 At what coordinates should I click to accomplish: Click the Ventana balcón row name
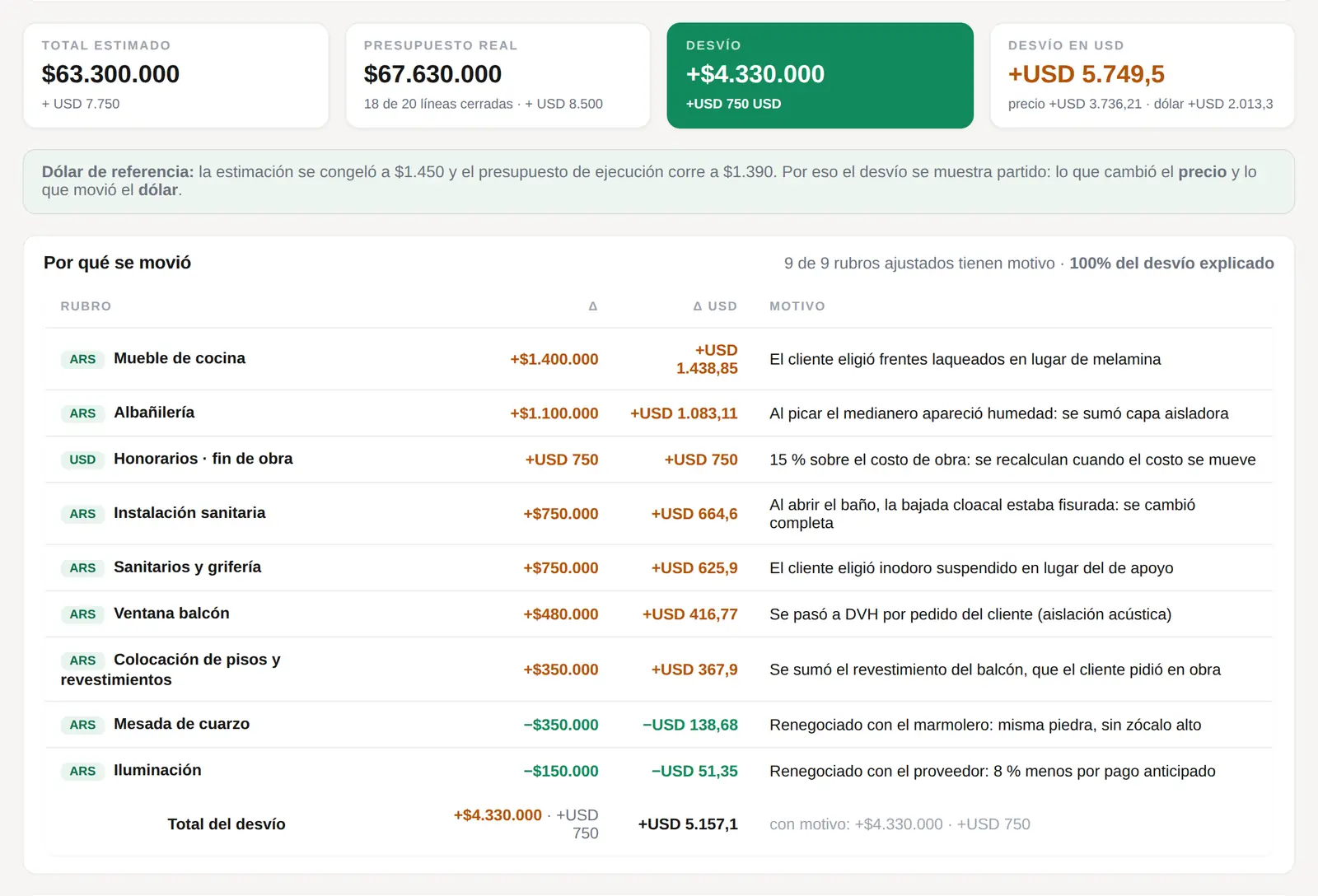[x=171, y=614]
